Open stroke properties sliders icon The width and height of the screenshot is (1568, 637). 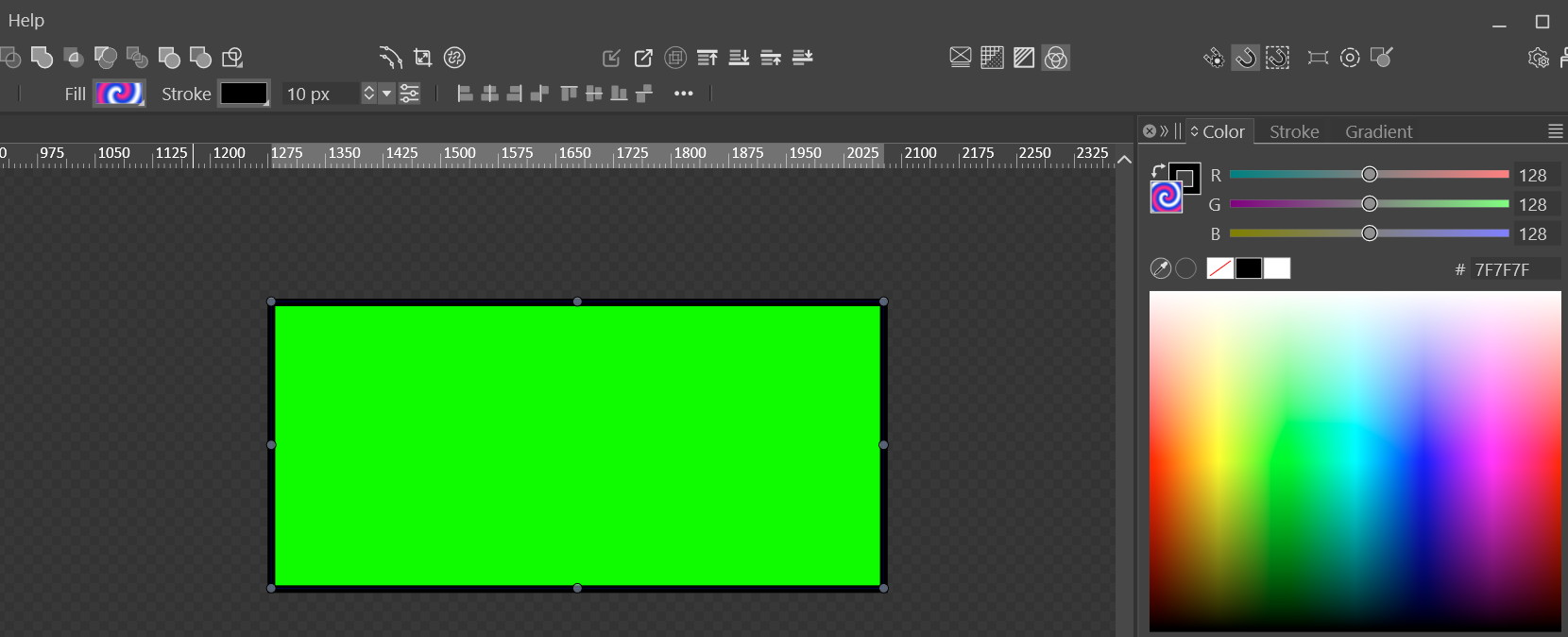click(x=410, y=94)
